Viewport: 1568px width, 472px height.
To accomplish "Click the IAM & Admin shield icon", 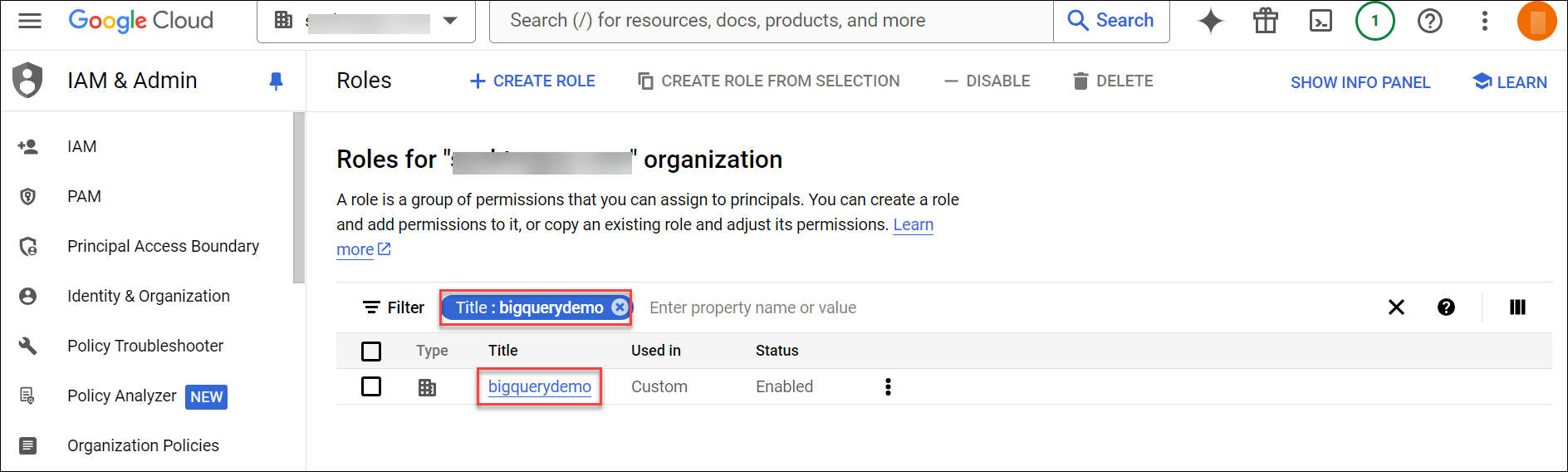I will tap(28, 81).
